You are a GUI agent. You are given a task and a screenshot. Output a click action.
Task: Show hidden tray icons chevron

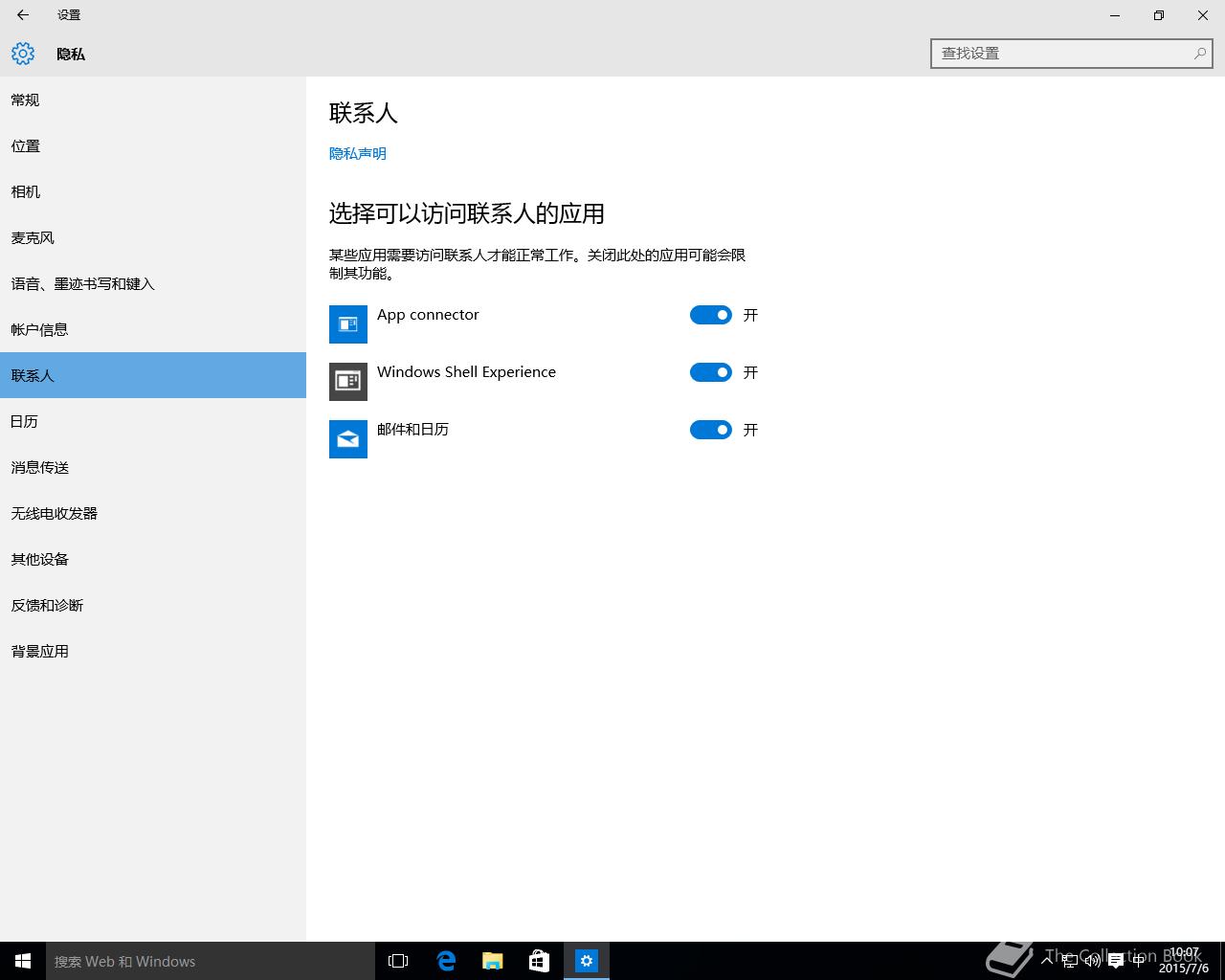point(1048,961)
